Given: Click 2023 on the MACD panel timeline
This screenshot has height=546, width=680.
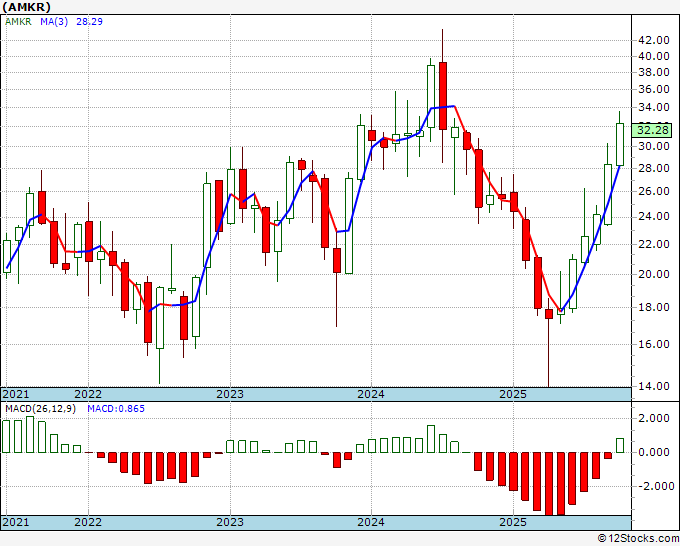Looking at the screenshot, I should click(230, 522).
